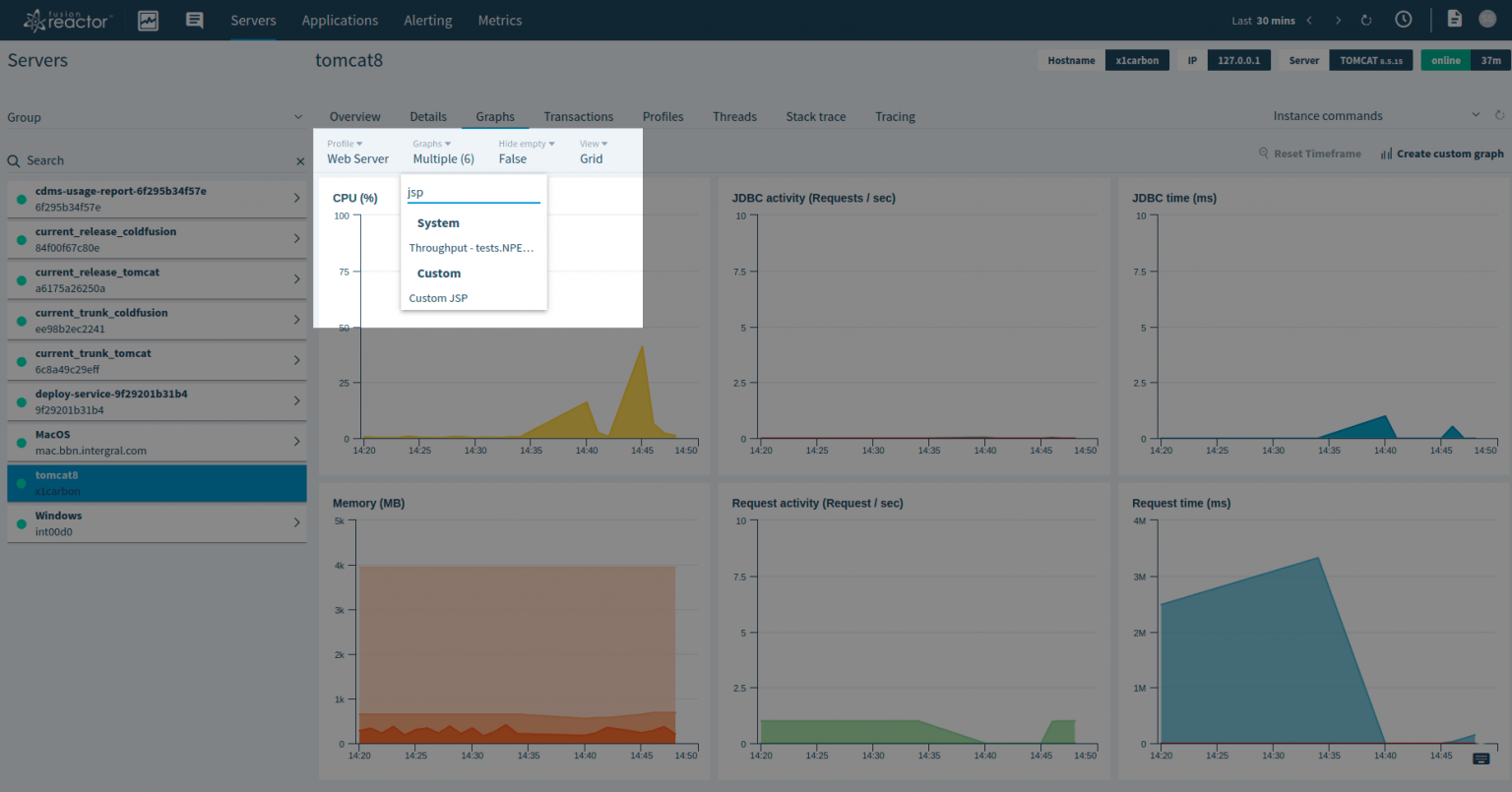Viewport: 1512px width, 792px height.
Task: Switch to the Transactions tab
Action: [578, 116]
